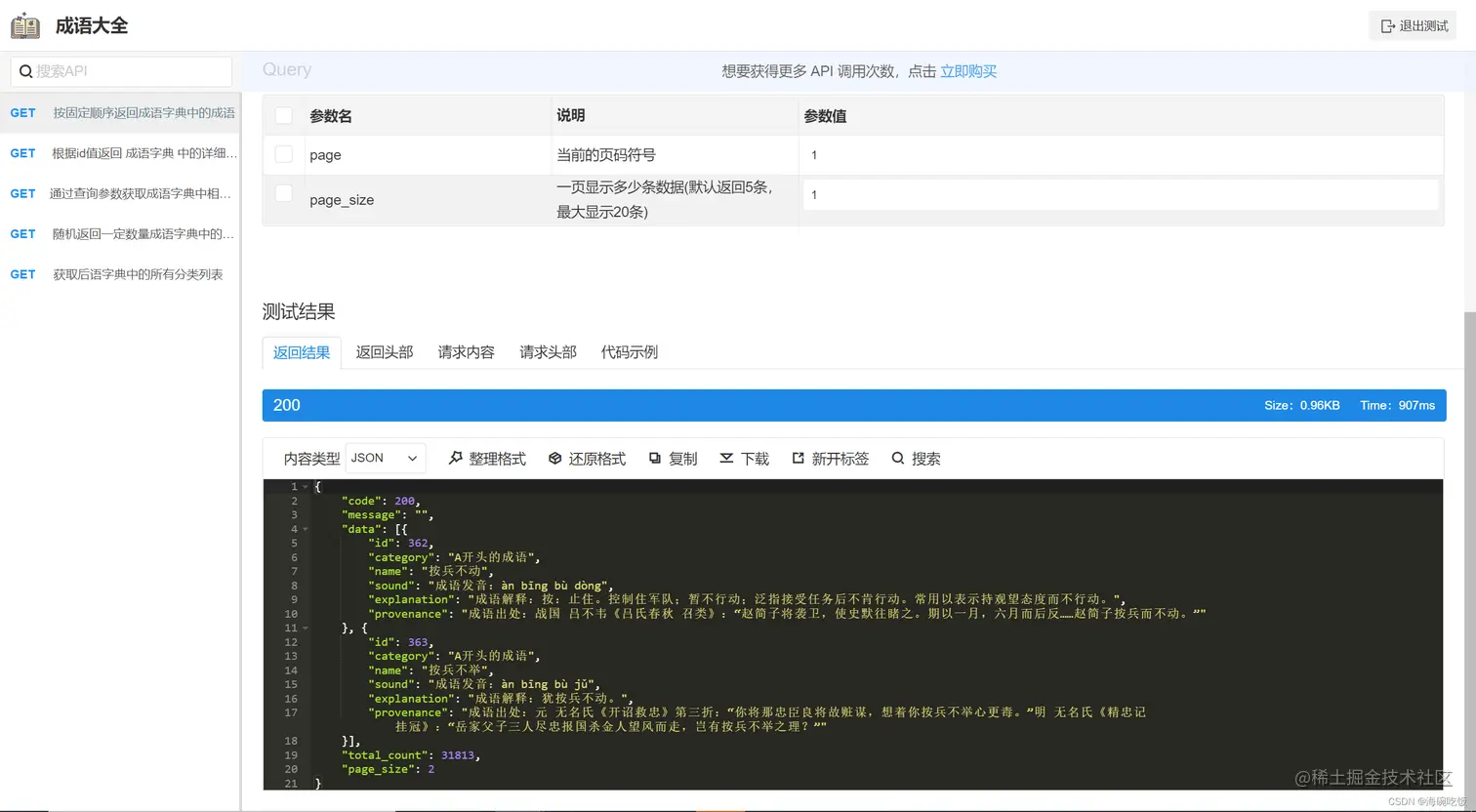1476x812 pixels.
Task: Toggle the select-all checkbox in parameter header
Action: [284, 115]
